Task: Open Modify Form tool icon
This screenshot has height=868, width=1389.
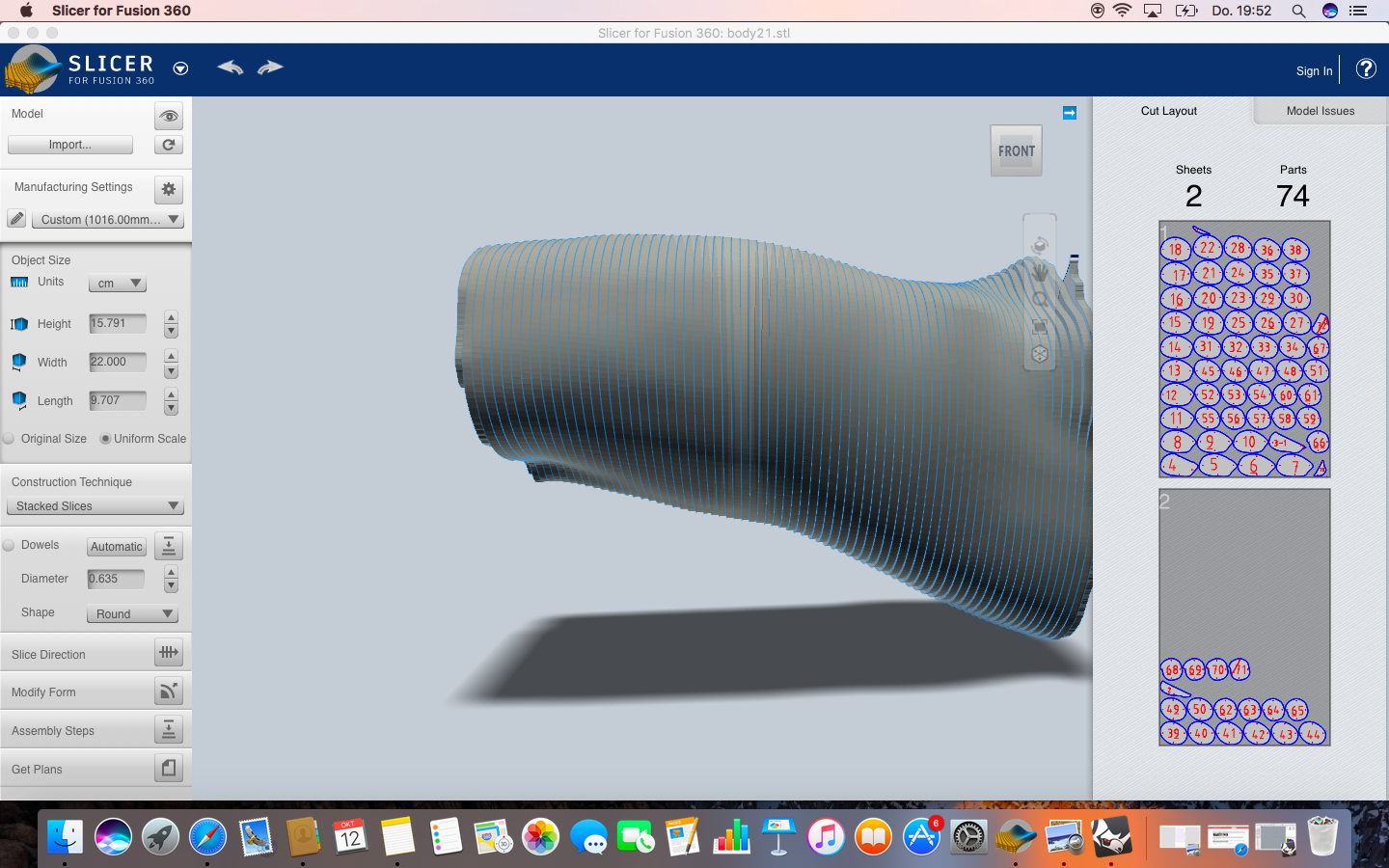Action: (168, 692)
